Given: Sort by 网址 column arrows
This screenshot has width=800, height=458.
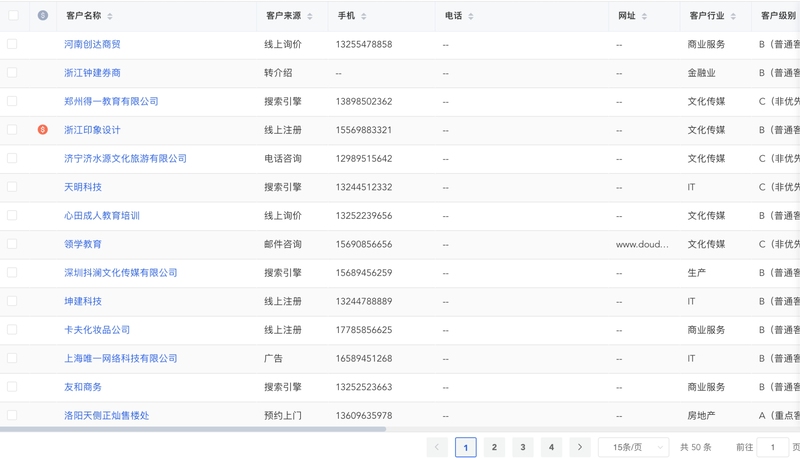Looking at the screenshot, I should coord(644,16).
